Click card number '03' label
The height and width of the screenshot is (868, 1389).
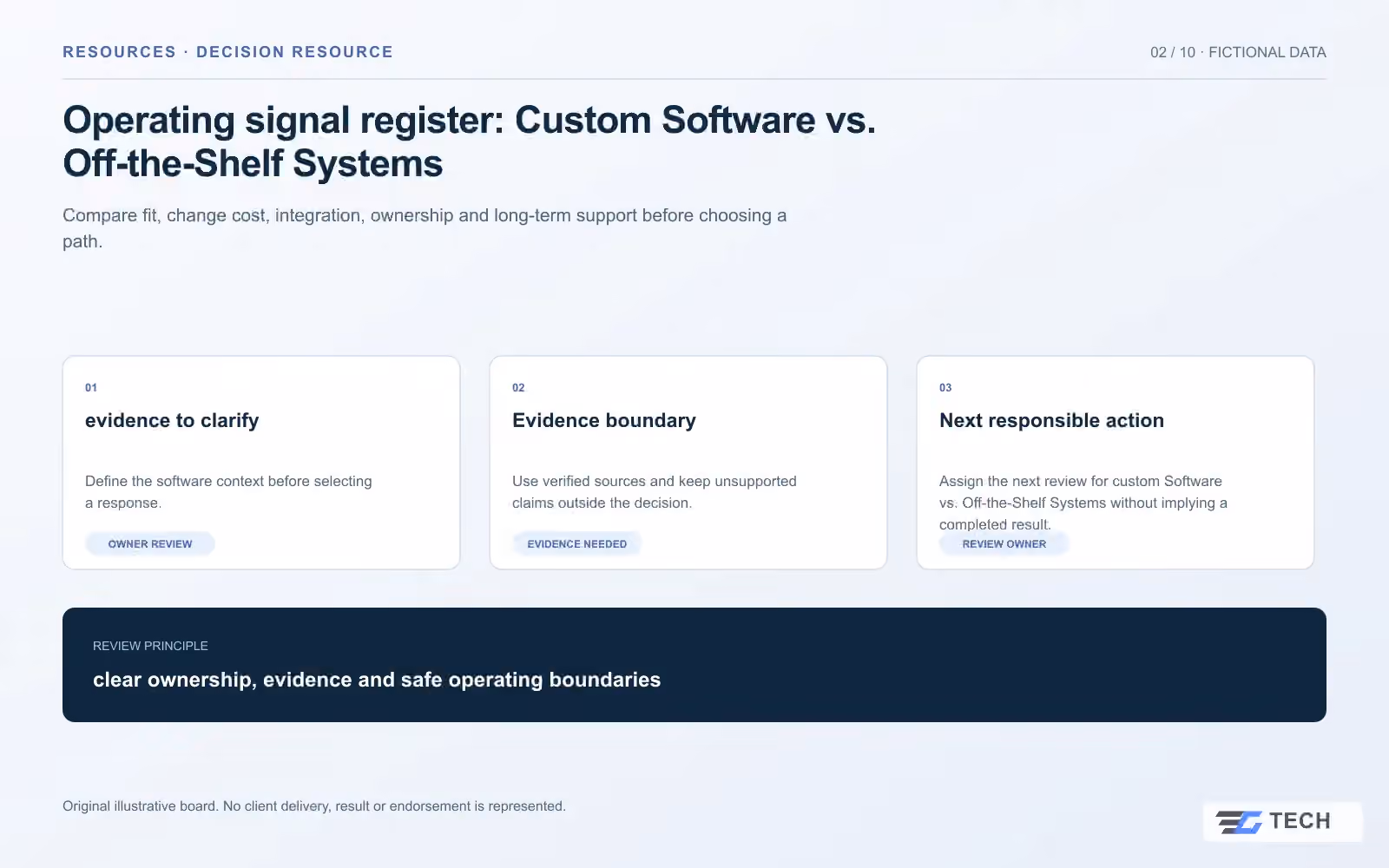point(945,388)
